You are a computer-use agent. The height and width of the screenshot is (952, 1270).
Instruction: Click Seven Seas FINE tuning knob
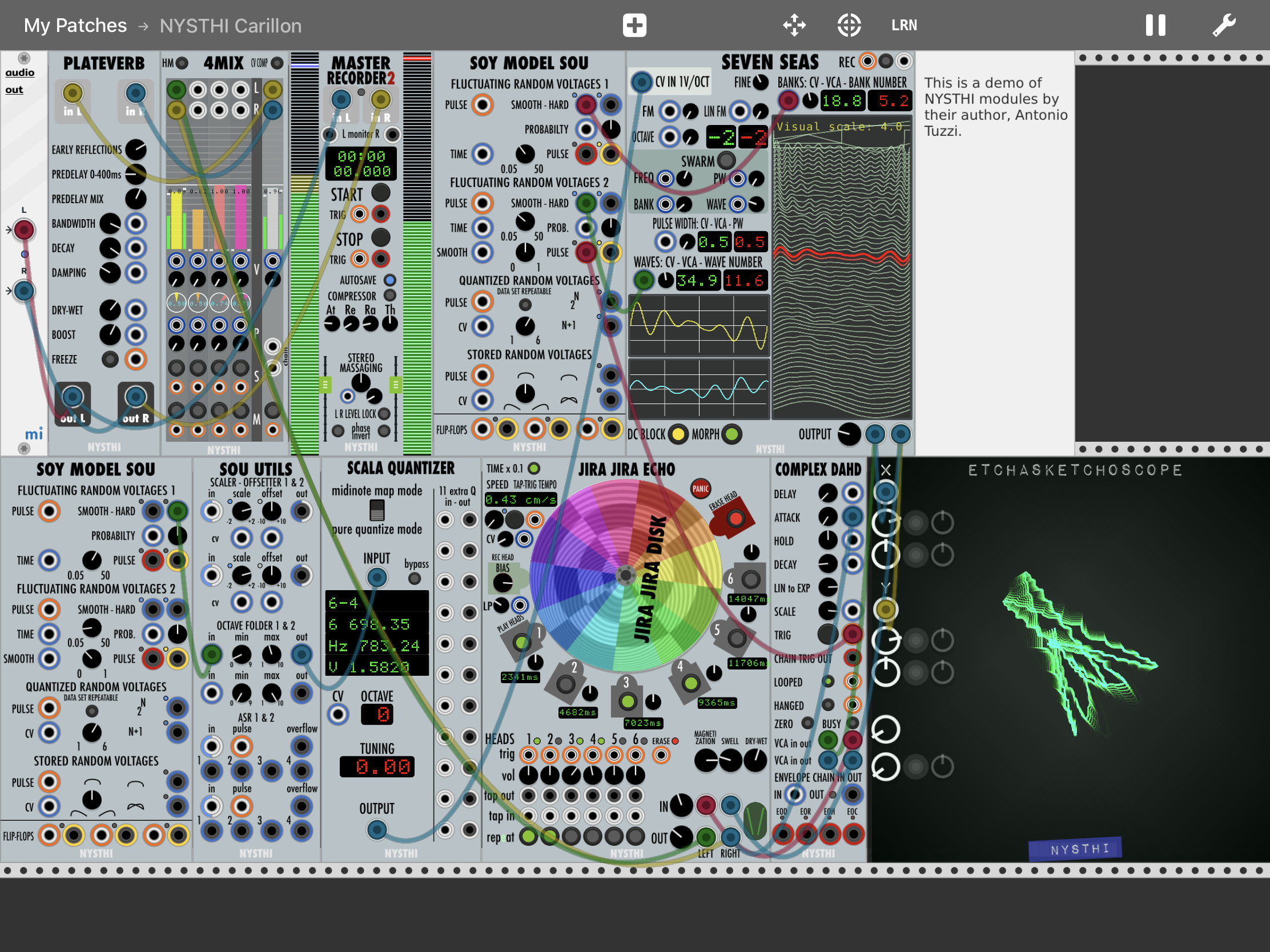click(x=761, y=82)
